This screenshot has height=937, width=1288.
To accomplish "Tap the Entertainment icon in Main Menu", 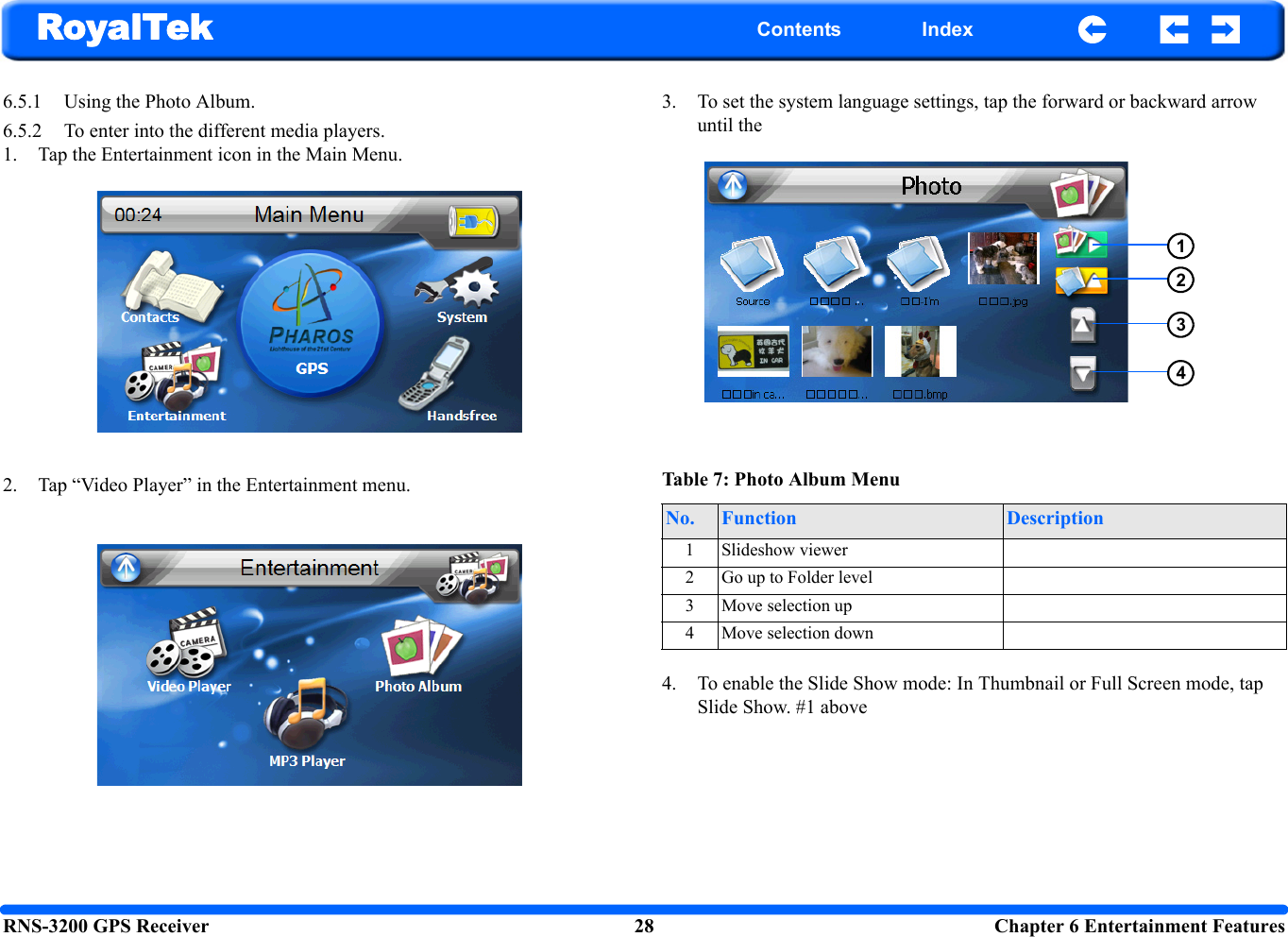I will [x=175, y=378].
